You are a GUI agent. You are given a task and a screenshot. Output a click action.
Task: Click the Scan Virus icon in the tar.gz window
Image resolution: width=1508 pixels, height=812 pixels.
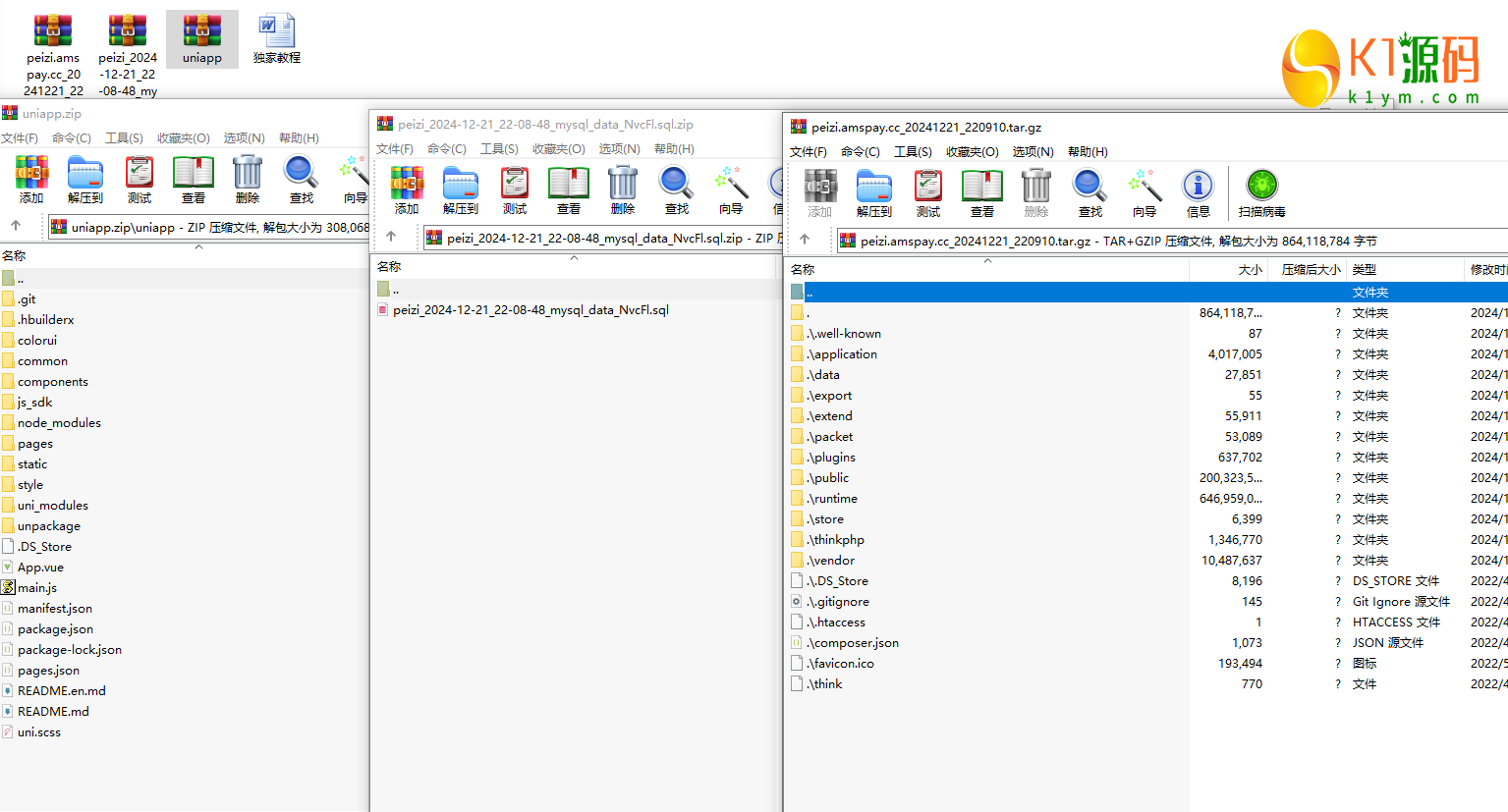click(1261, 192)
